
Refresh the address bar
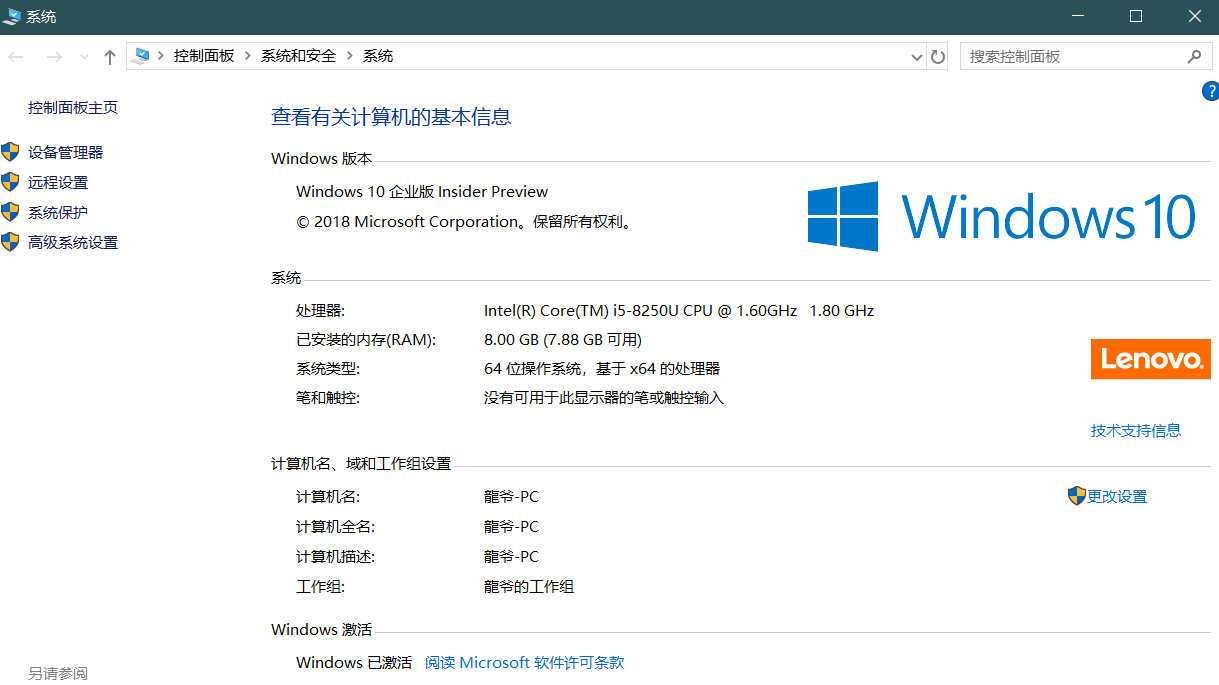tap(938, 57)
